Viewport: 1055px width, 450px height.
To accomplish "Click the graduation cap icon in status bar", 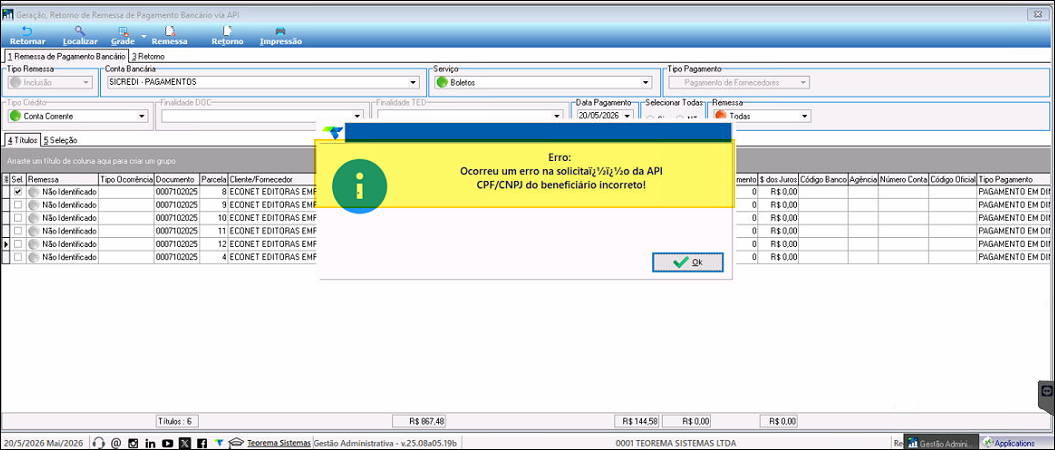I will (x=236, y=443).
